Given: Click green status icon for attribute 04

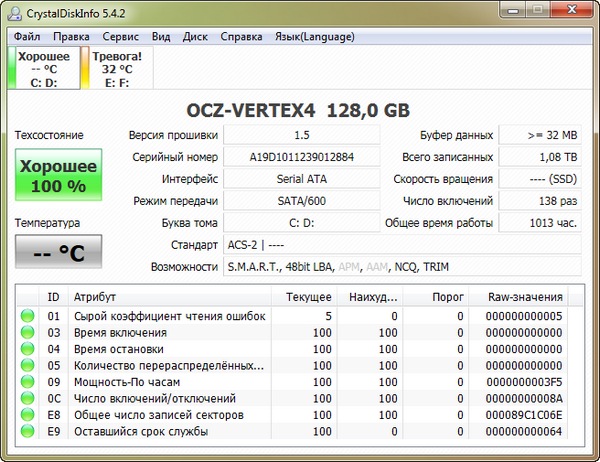Looking at the screenshot, I should [x=27, y=349].
